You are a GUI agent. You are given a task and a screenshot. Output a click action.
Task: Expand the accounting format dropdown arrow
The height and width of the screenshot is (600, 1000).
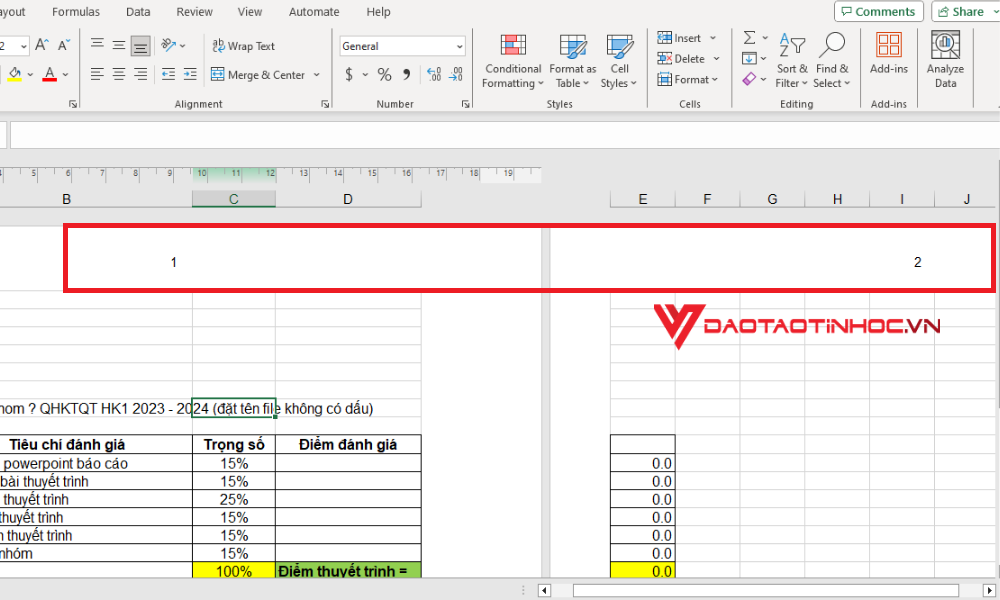[x=365, y=75]
